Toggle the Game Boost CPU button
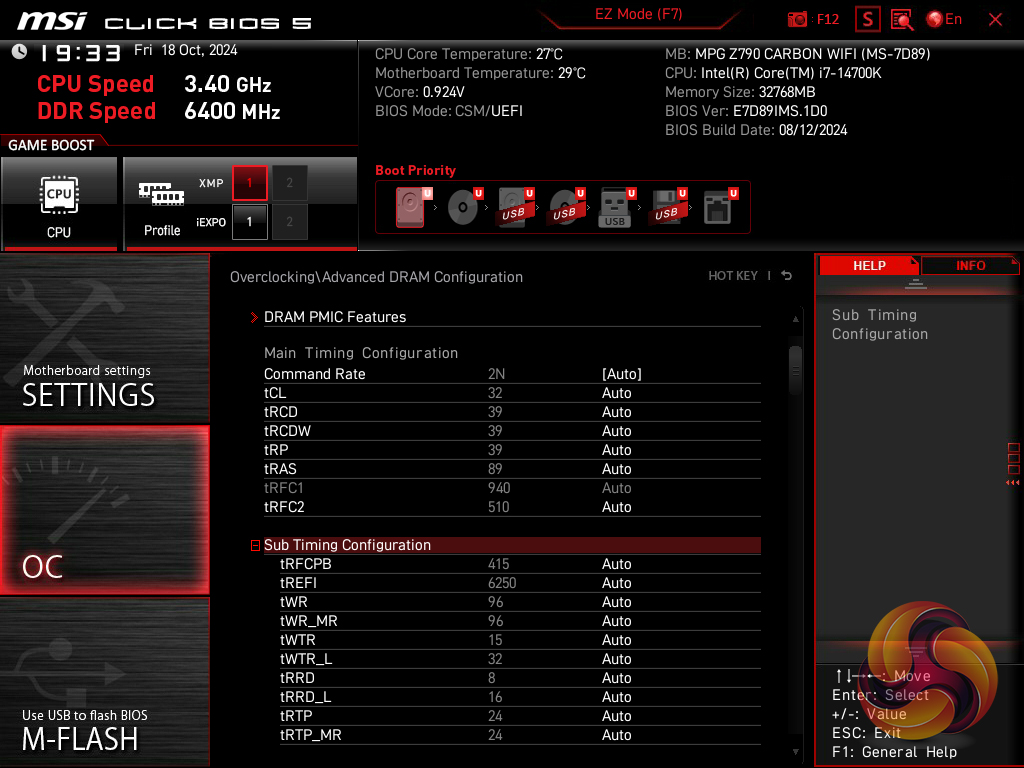Viewport: 1024px width, 768px height. coord(59,203)
